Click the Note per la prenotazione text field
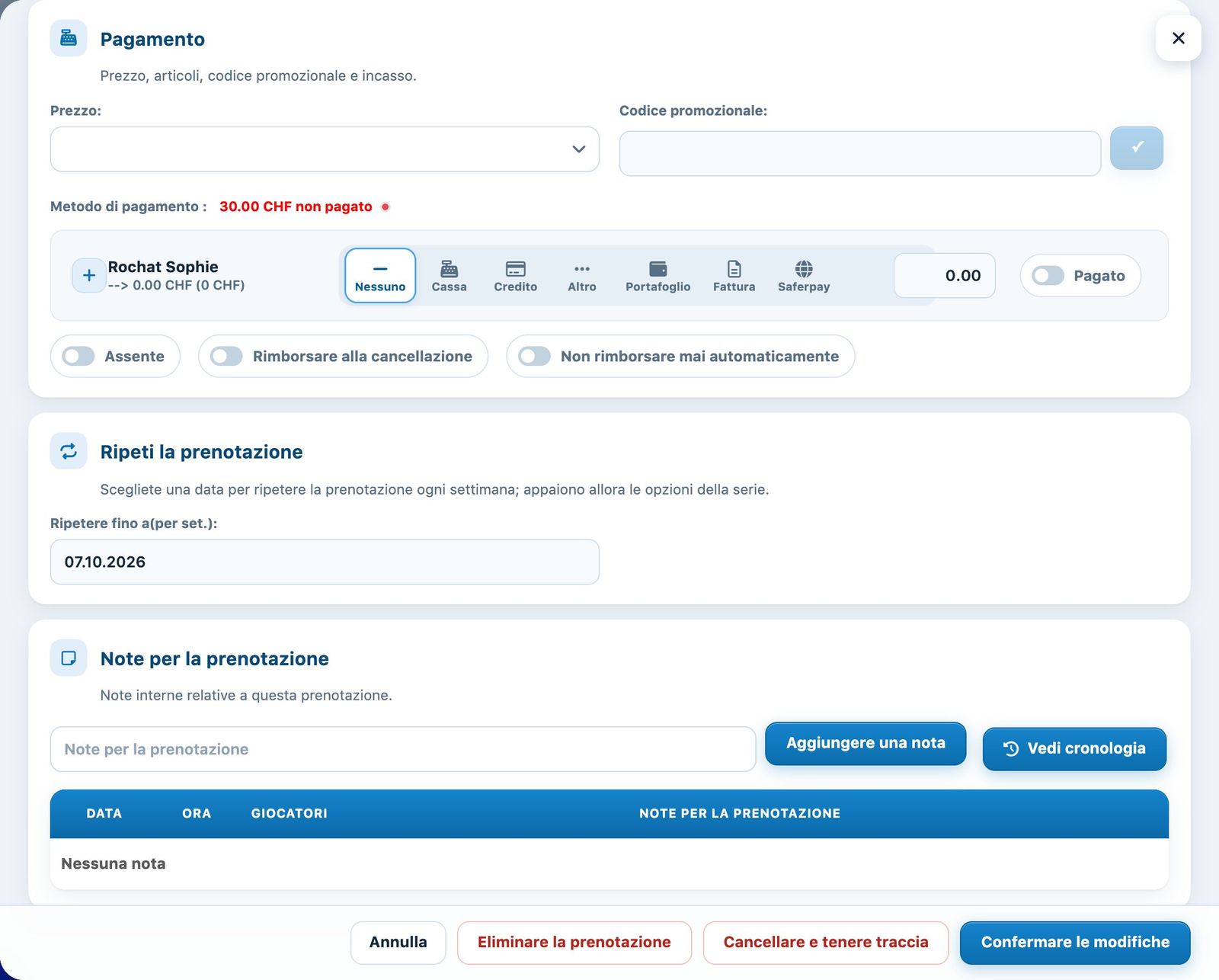The height and width of the screenshot is (980, 1219). click(403, 749)
